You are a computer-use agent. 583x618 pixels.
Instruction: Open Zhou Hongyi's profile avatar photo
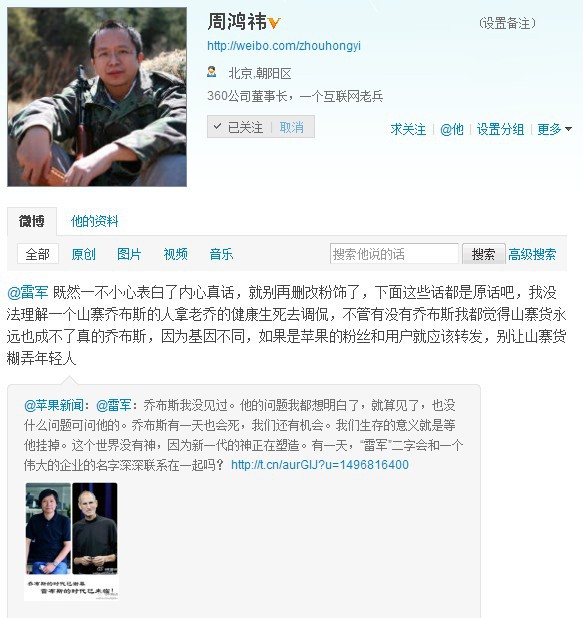[97, 97]
